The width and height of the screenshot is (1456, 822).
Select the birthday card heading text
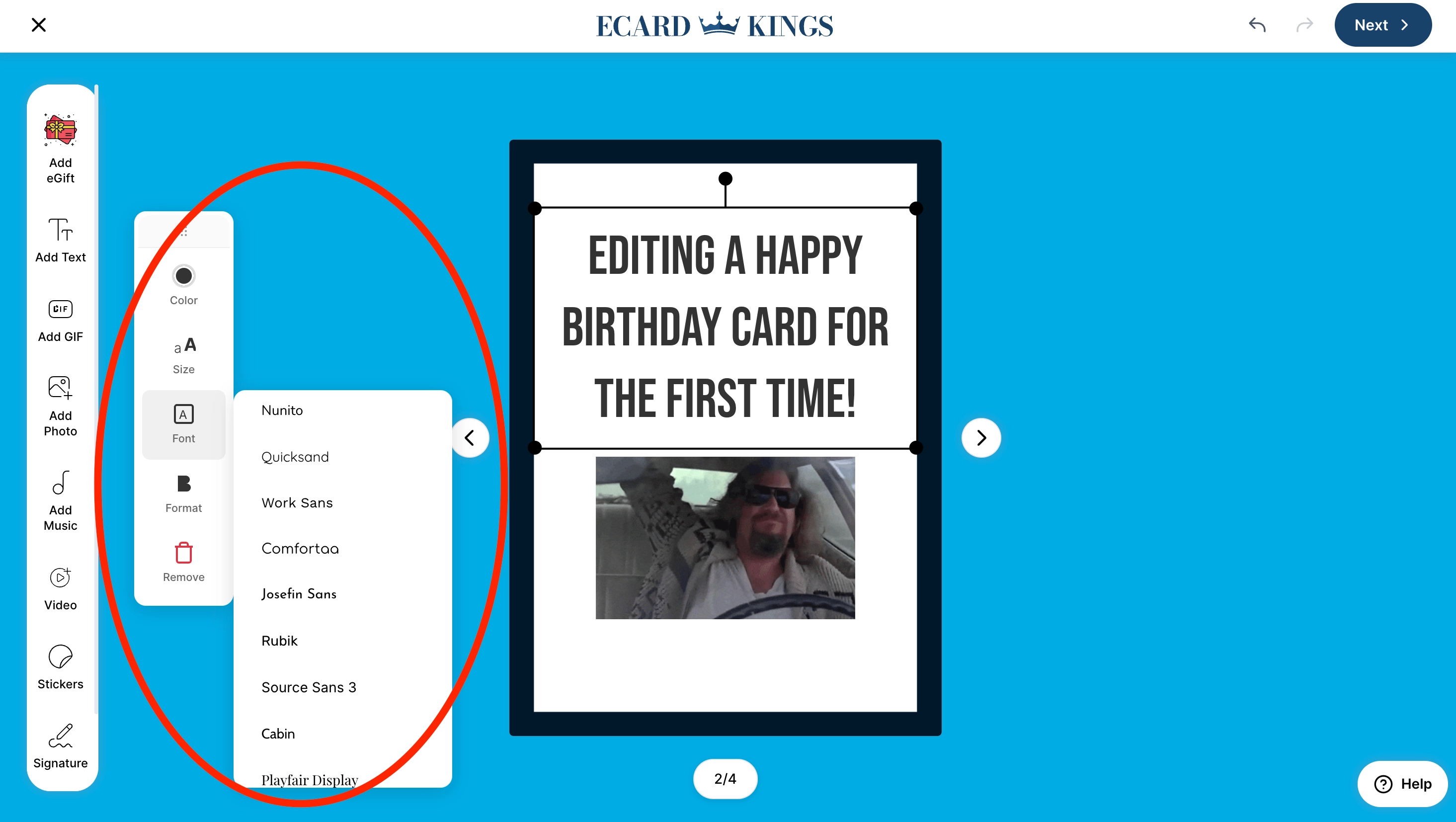point(725,327)
